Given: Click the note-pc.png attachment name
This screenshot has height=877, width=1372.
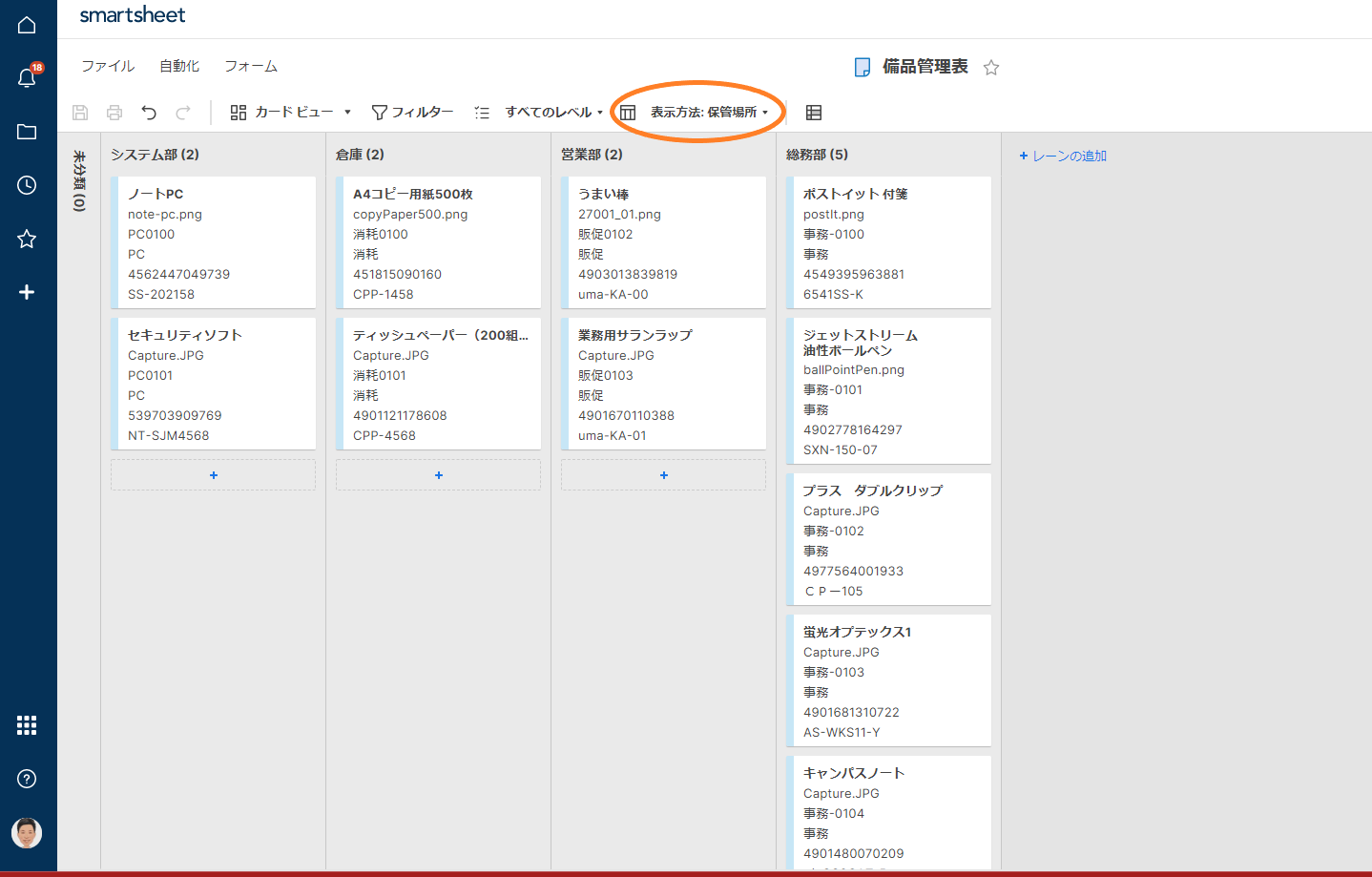Looking at the screenshot, I should click(x=165, y=215).
